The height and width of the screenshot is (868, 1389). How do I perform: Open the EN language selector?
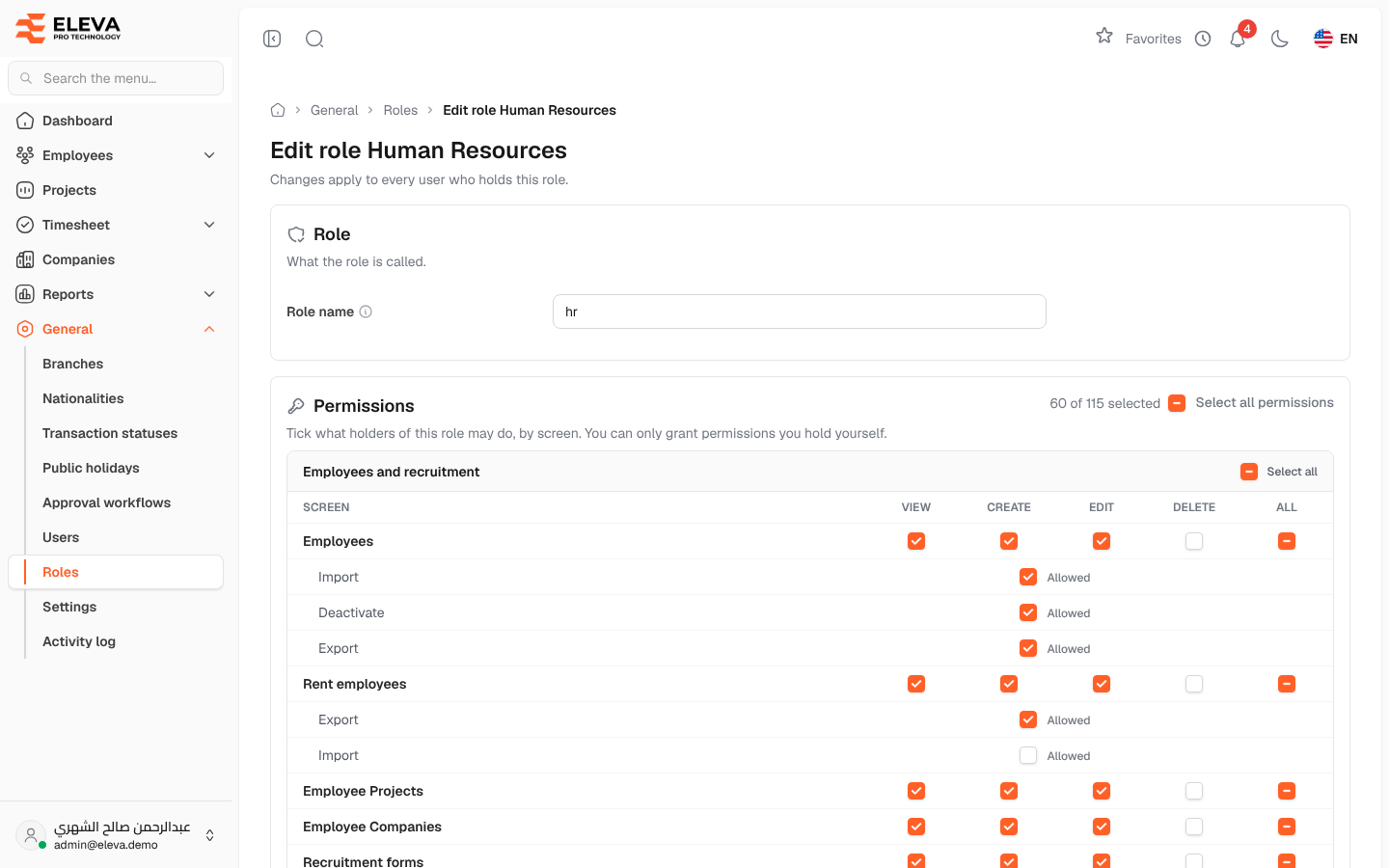(1336, 39)
